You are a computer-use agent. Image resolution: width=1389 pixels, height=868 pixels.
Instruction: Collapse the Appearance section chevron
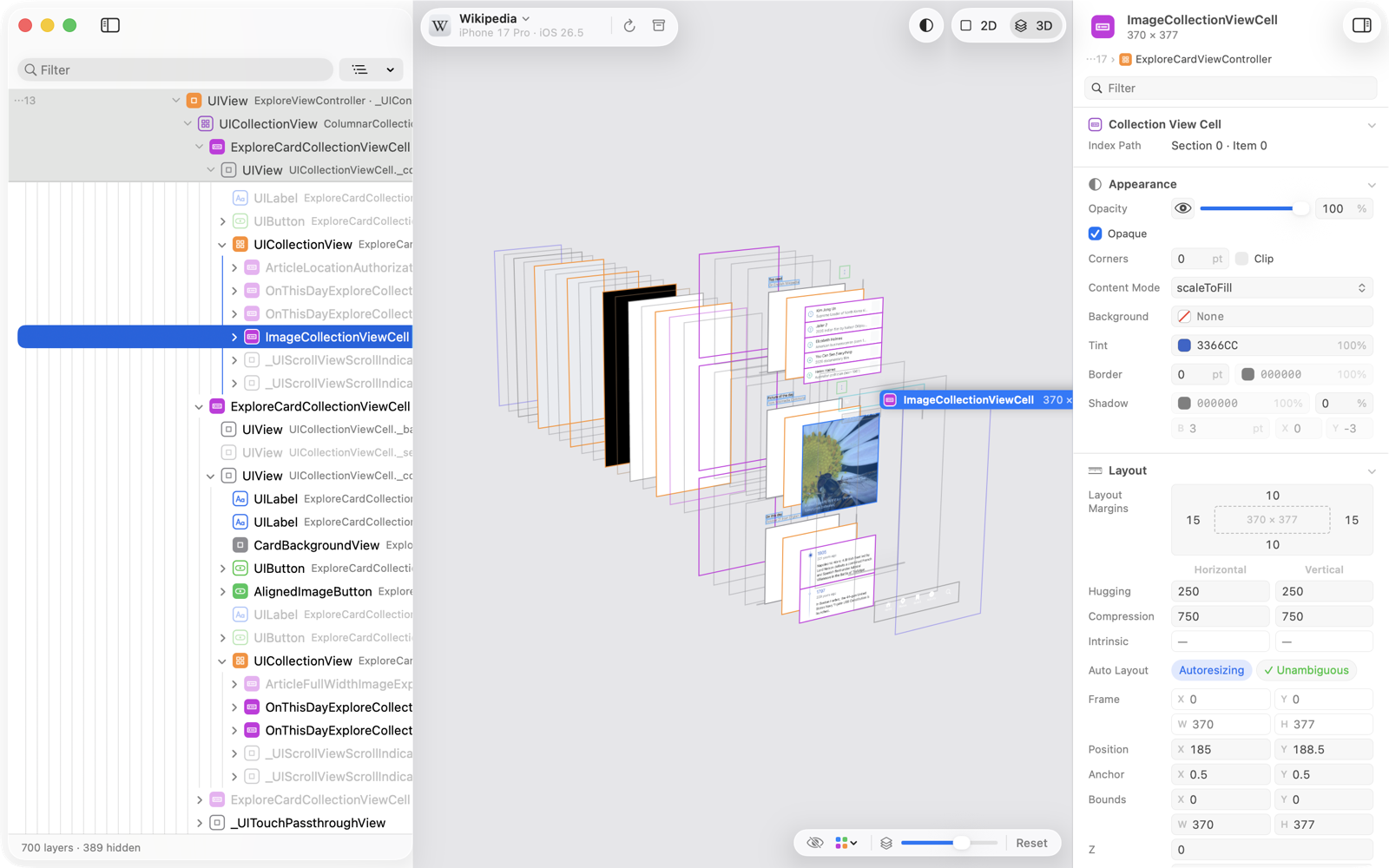pyautogui.click(x=1372, y=185)
